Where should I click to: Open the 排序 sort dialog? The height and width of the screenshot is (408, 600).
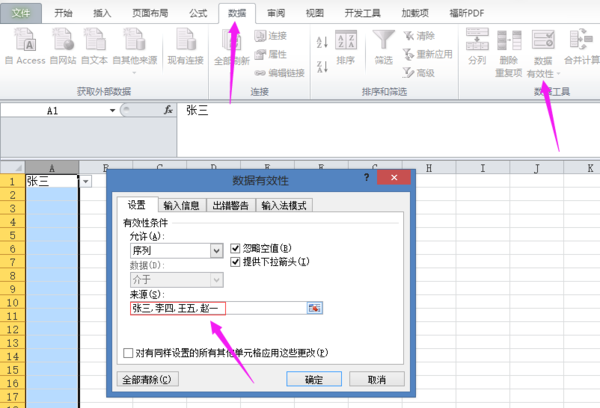346,47
